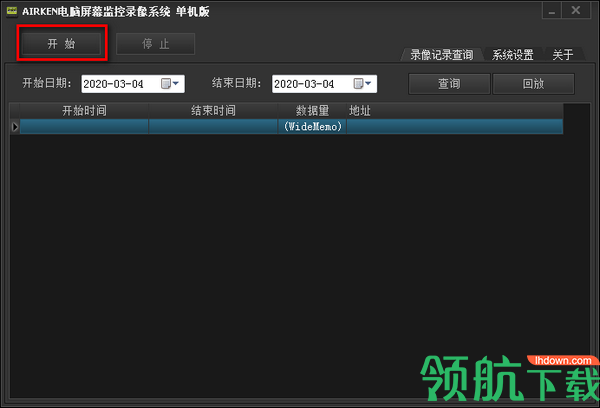The image size is (600, 408).
Task: Click the 开始时间 column header
Action: (x=84, y=111)
